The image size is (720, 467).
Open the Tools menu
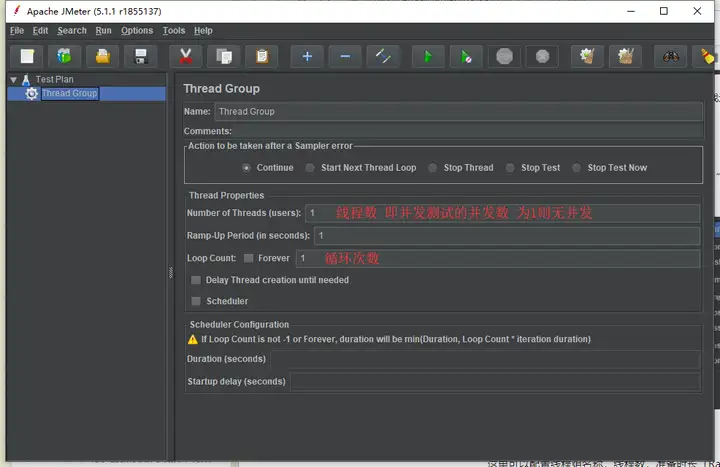coord(174,31)
